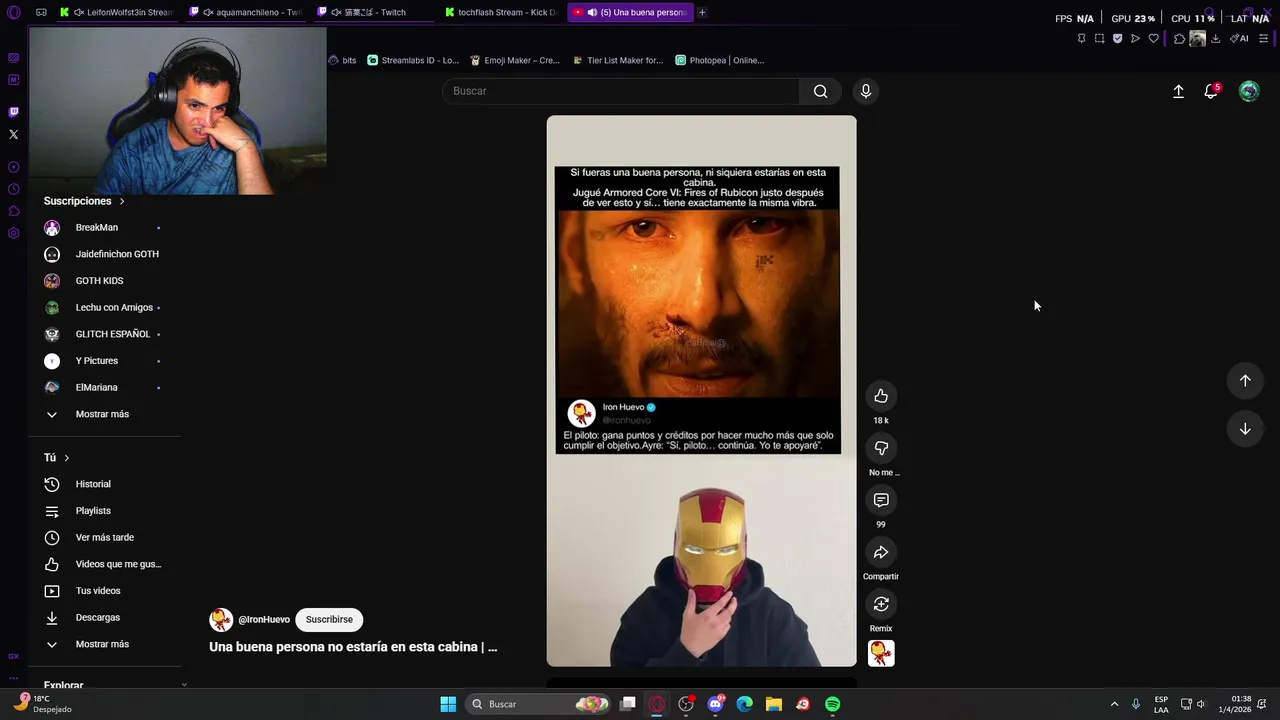Click the Twitch icon in Opera sidebar
This screenshot has width=1280, height=720.
[x=13, y=112]
